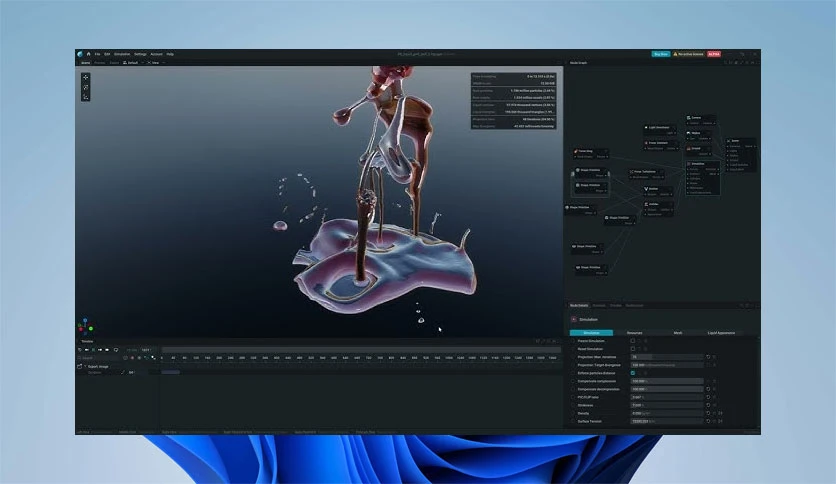The image size is (836, 484).
Task: Reset the Compensate decompression value
Action: [708, 389]
